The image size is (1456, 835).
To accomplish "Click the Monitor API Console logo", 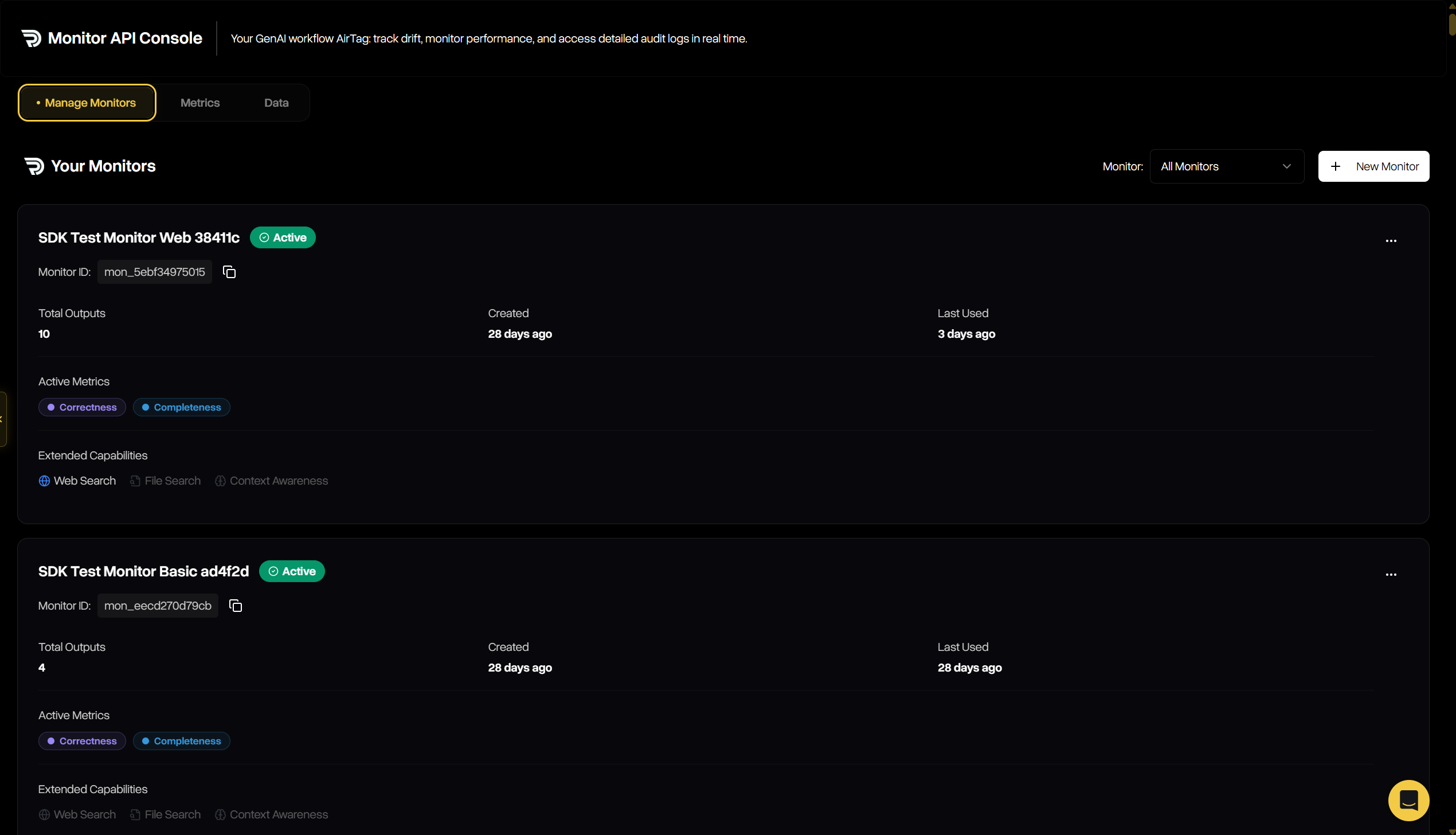I will (32, 38).
